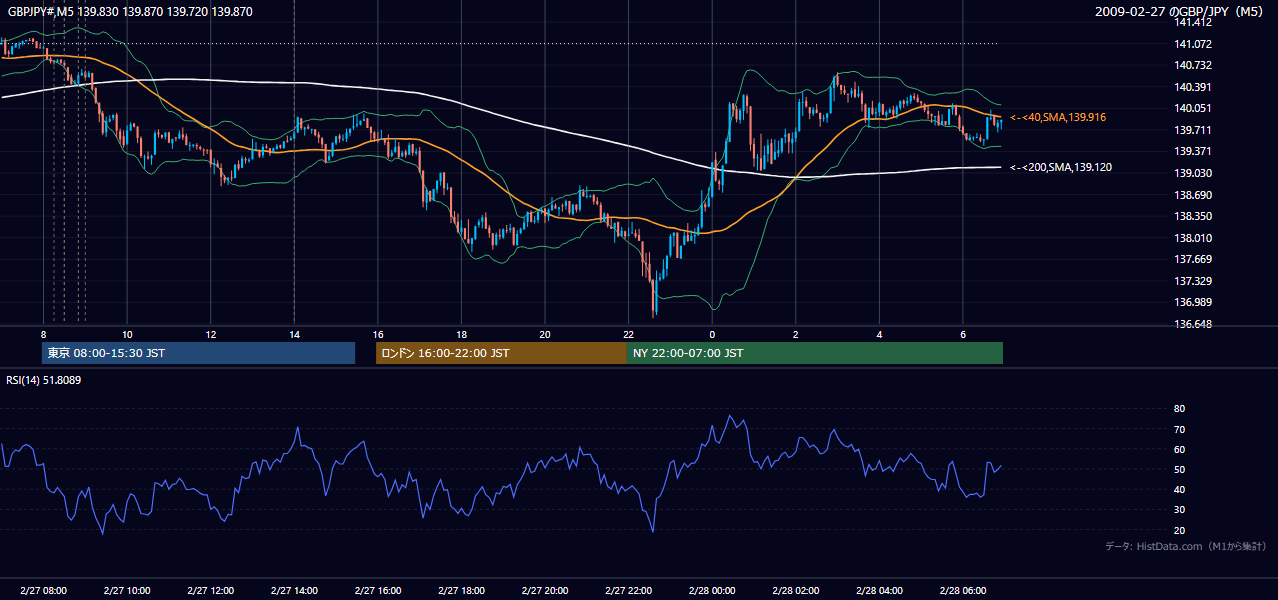Select the London 16:00-22:00 JST session bar
This screenshot has height=600, width=1278.
pos(501,353)
